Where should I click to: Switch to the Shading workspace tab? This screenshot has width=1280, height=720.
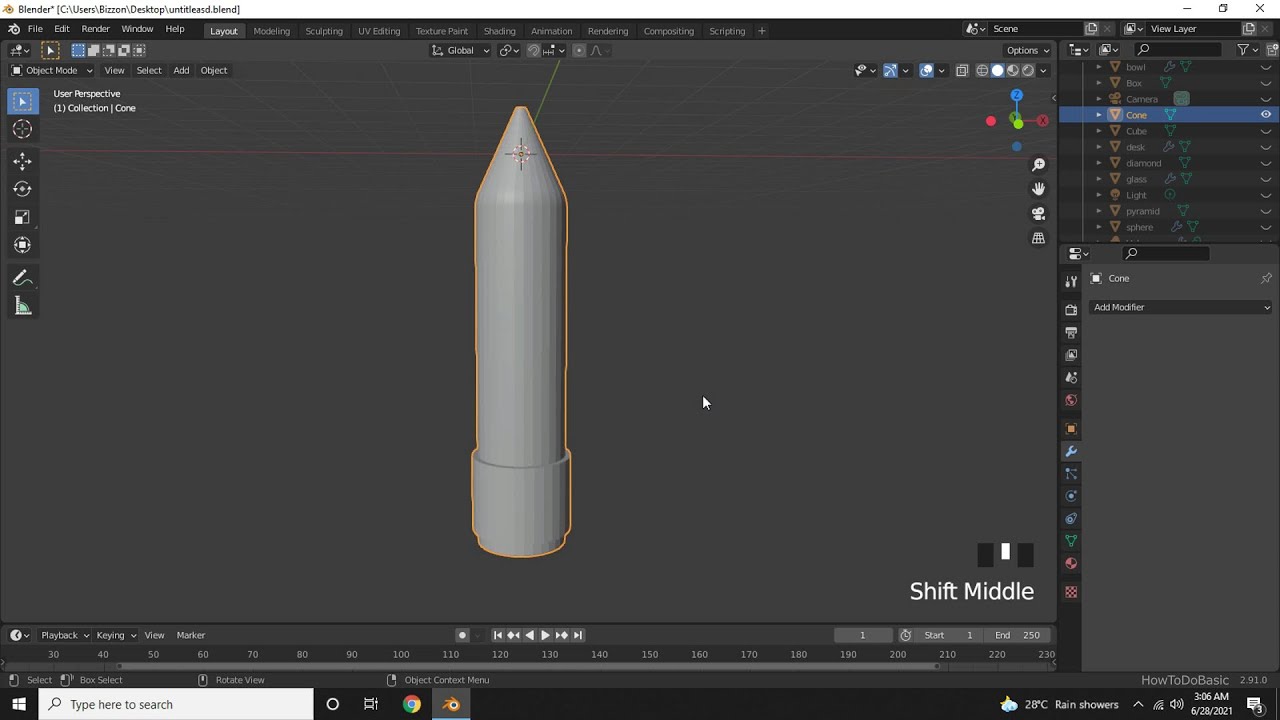(x=499, y=31)
